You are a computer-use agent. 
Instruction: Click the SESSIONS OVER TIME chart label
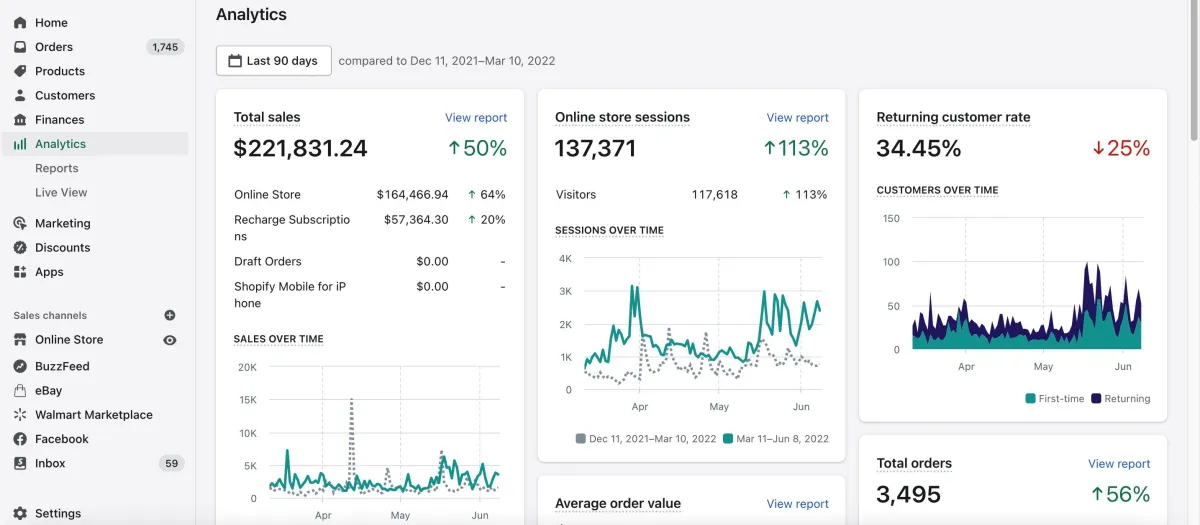(x=609, y=230)
